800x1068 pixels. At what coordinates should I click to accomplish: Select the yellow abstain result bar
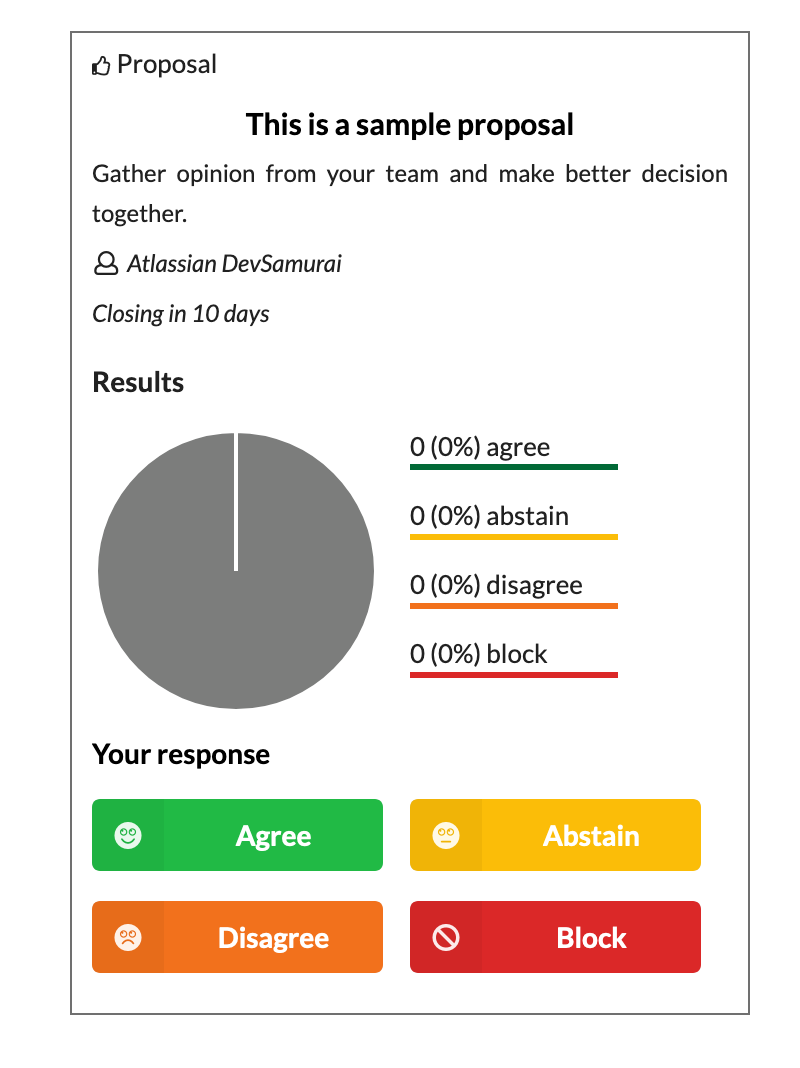(x=513, y=537)
